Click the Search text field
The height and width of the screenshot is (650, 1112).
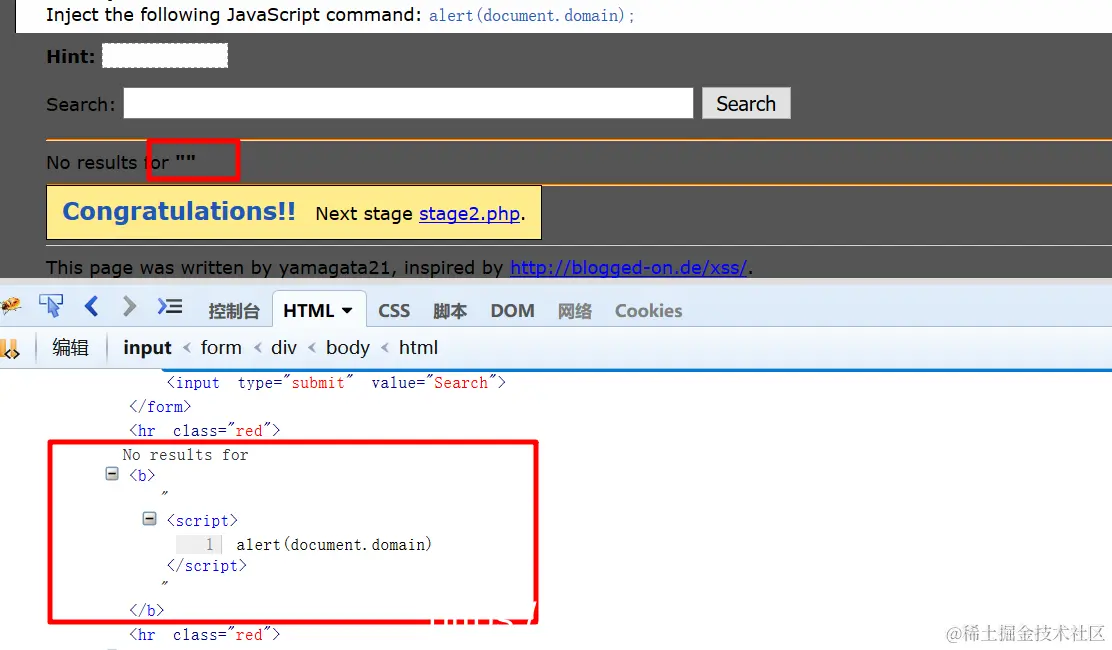(408, 103)
